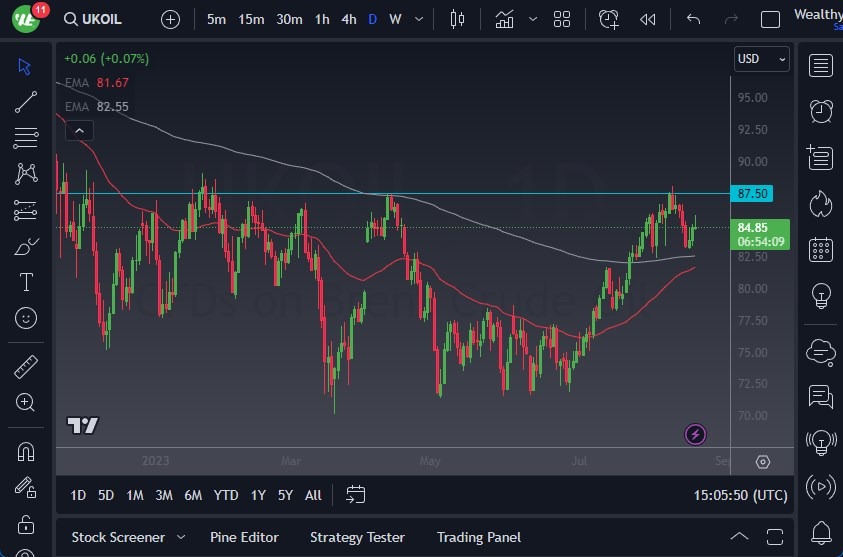This screenshot has height=557, width=843.
Task: Select the brush drawing tool
Action: coord(26,246)
